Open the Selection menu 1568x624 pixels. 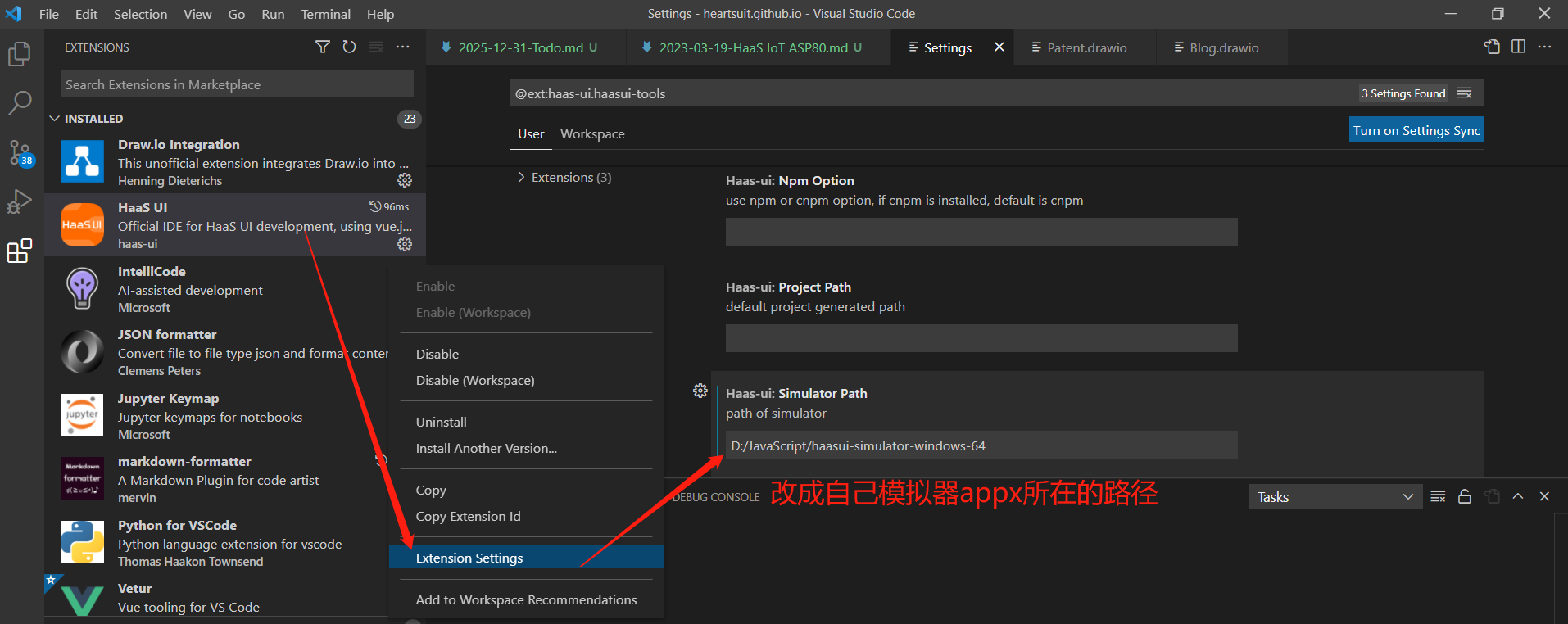point(140,14)
